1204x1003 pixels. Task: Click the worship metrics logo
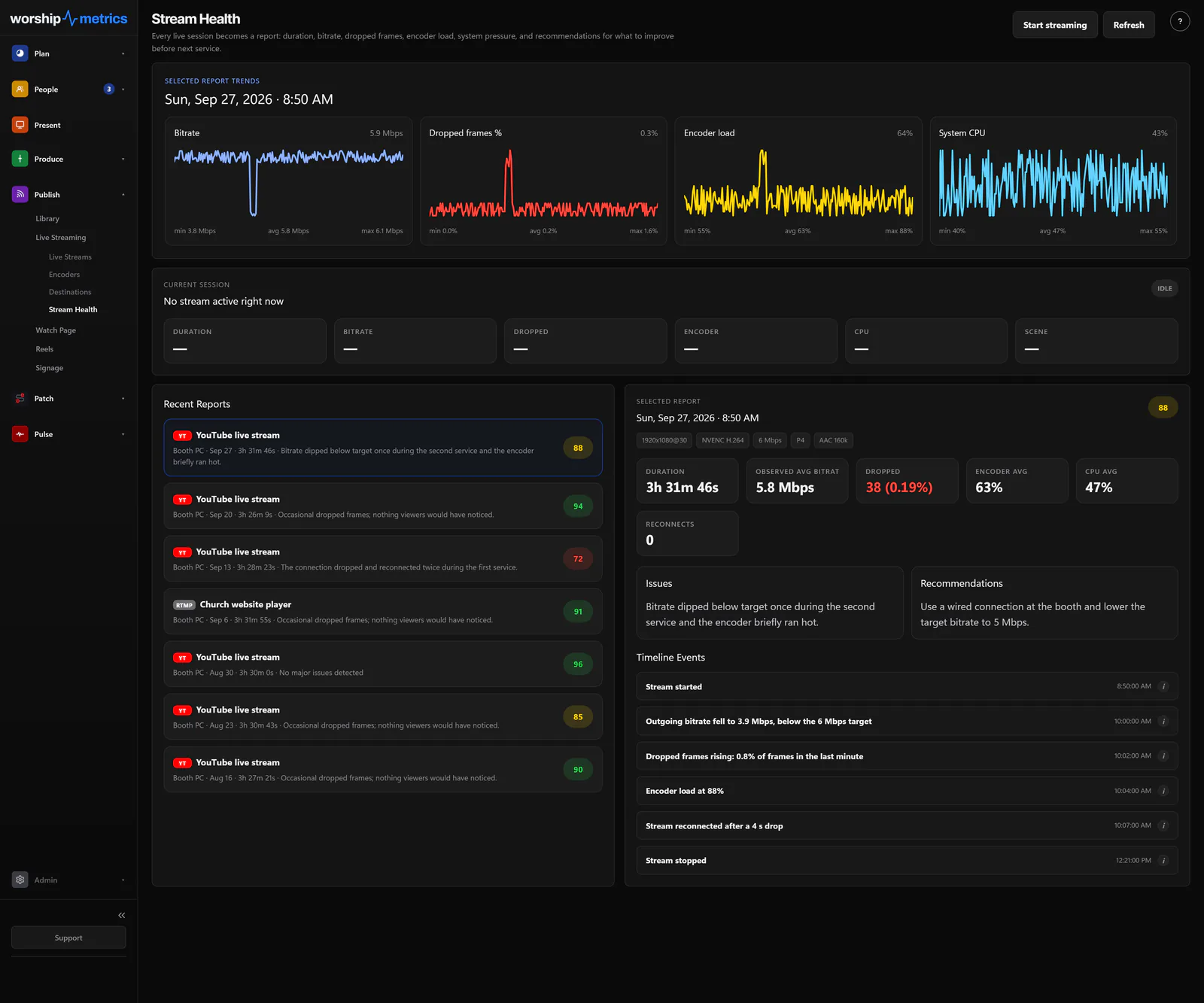68,19
